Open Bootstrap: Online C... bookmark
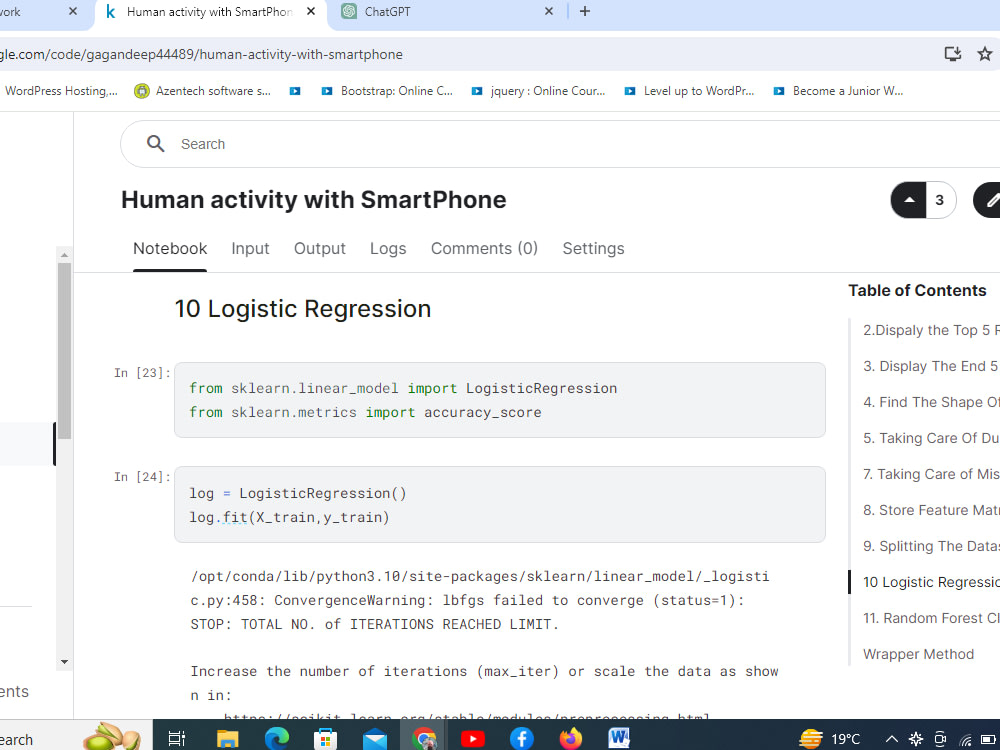1000x750 pixels. point(386,91)
